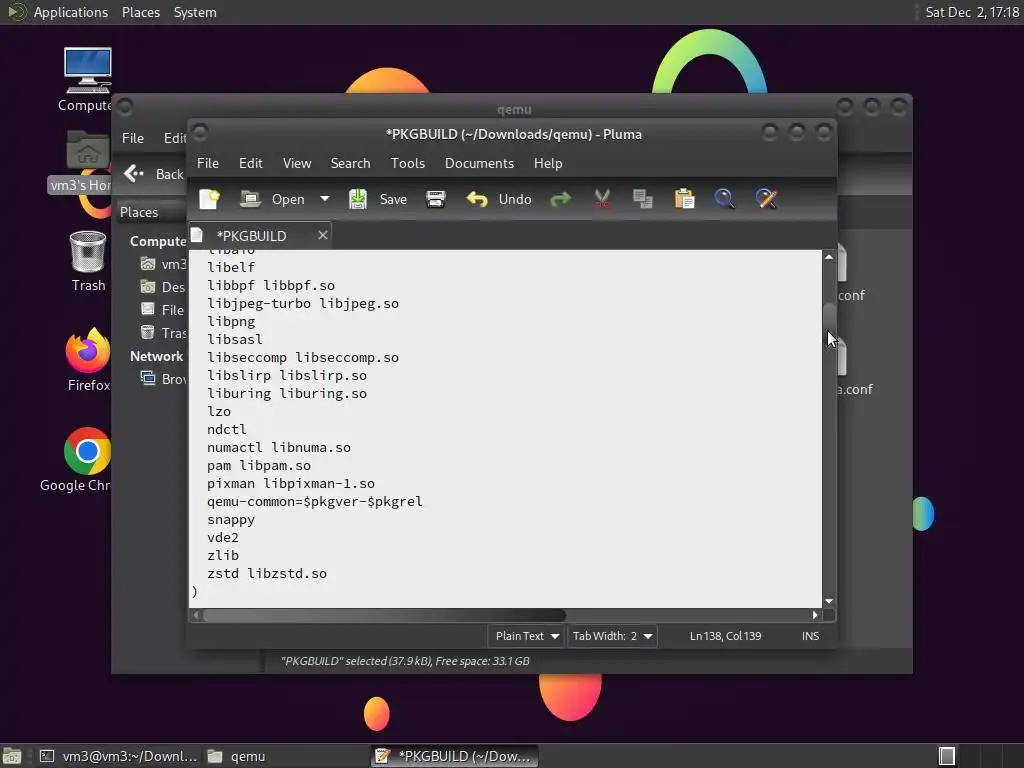1024x768 pixels.
Task: Undo the last edit
Action: [499, 199]
